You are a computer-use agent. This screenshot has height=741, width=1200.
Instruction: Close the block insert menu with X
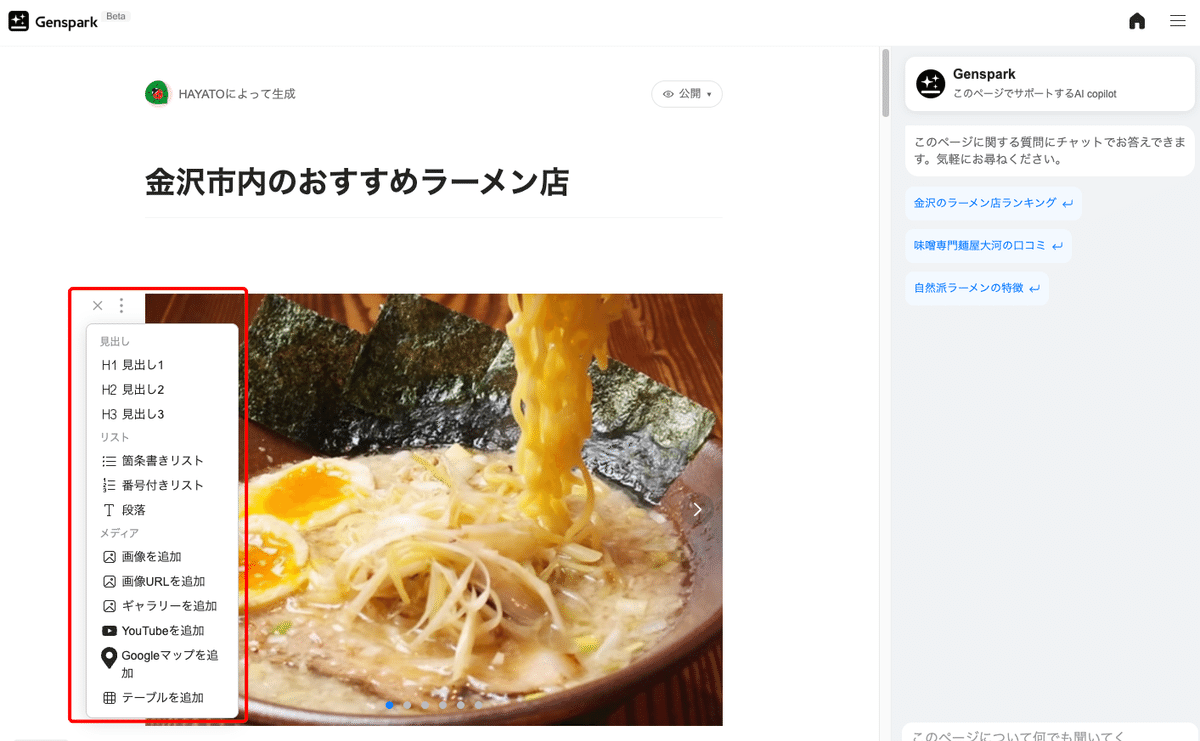pos(97,306)
